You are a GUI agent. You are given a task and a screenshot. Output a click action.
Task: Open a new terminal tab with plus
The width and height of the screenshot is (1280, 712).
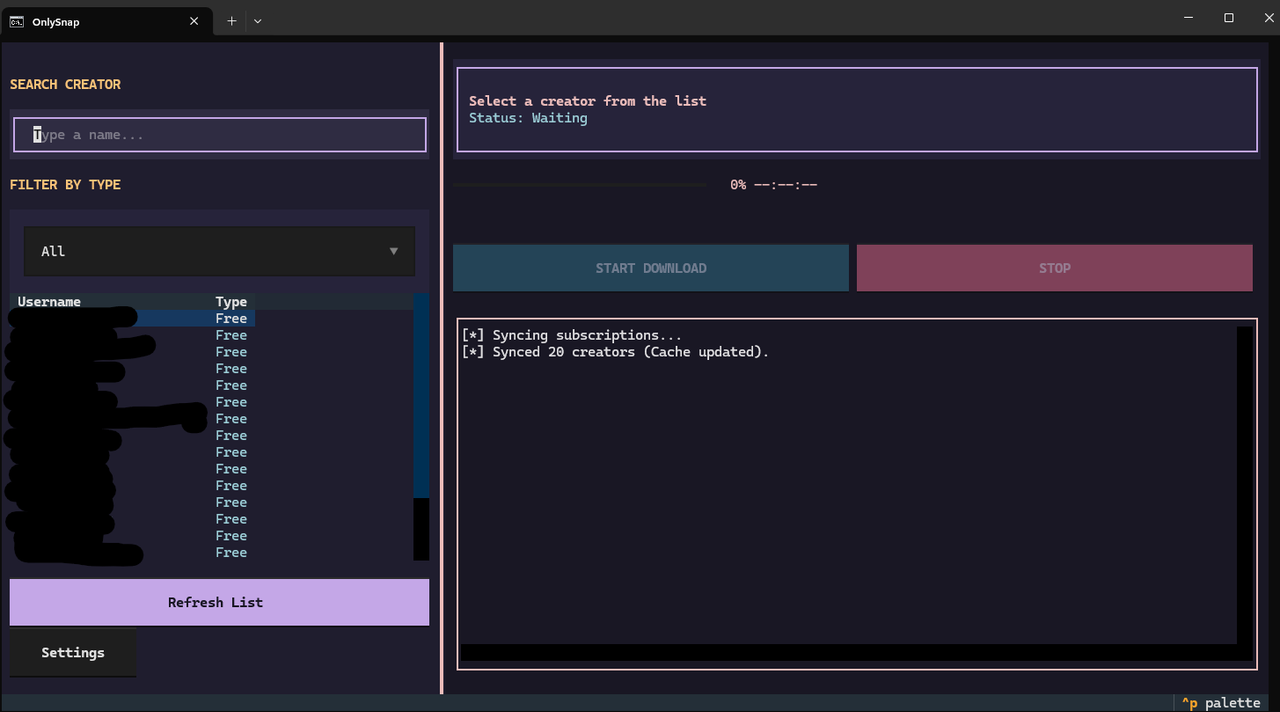(232, 21)
